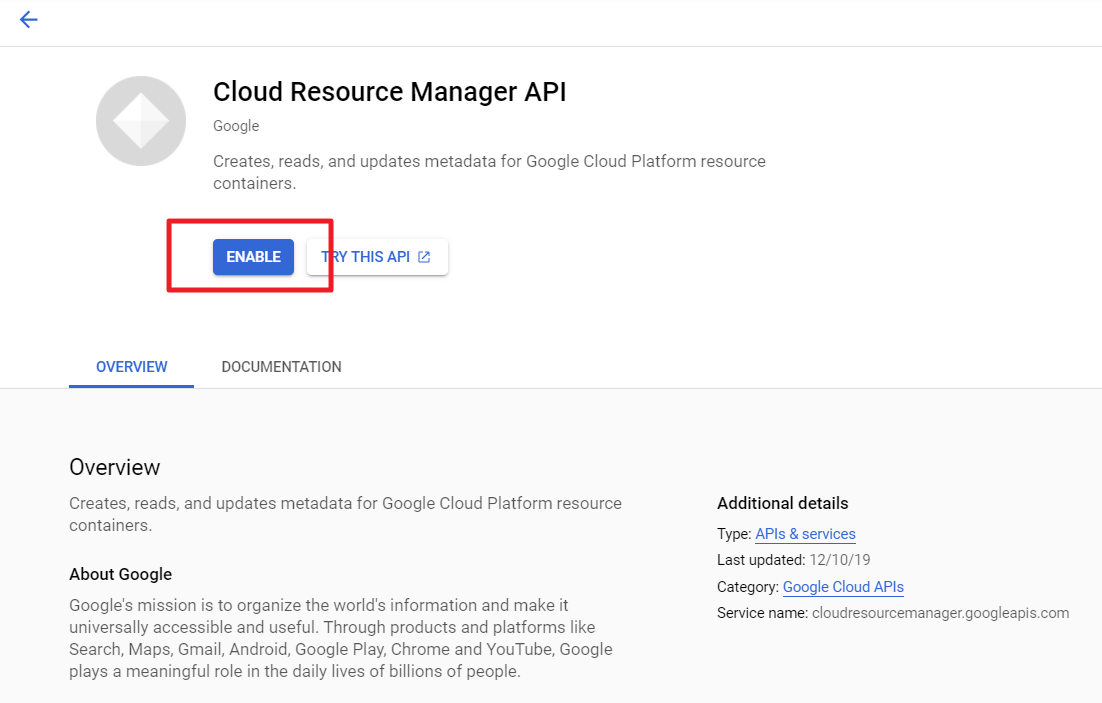Enable the Cloud Resource Manager API
Image resolution: width=1102 pixels, height=703 pixels.
pos(253,257)
